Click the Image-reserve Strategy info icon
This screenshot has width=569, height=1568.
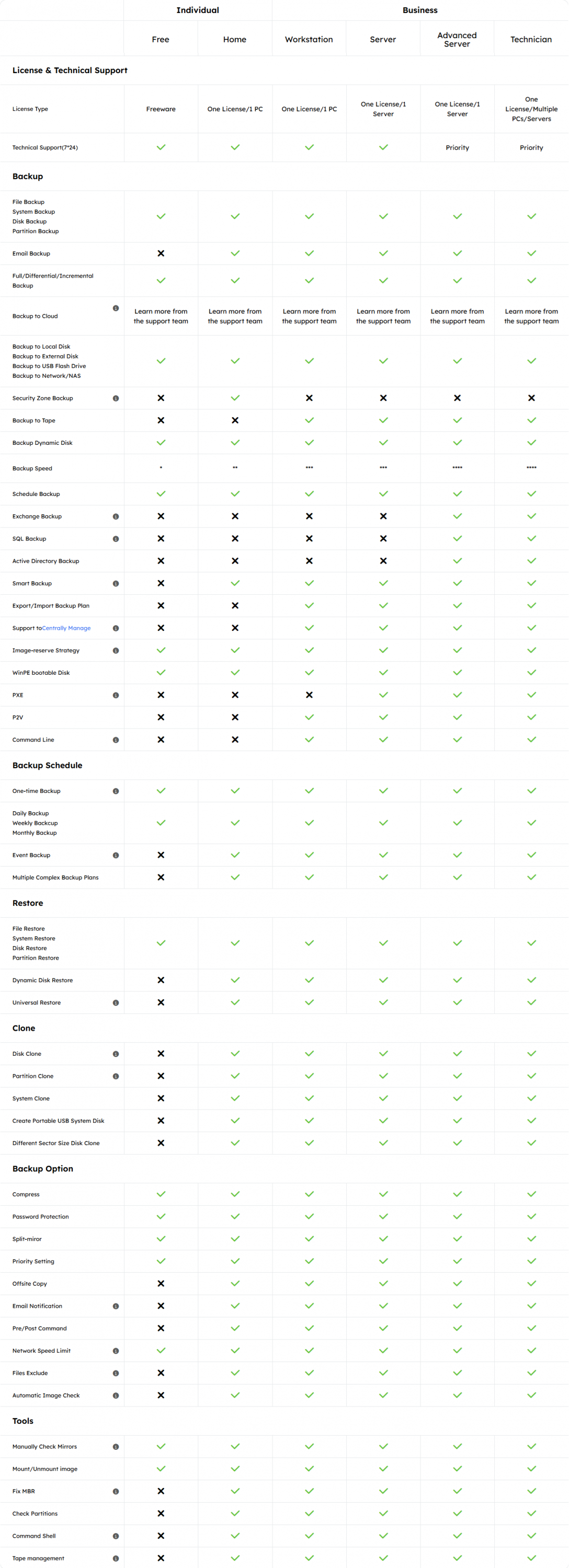(116, 650)
